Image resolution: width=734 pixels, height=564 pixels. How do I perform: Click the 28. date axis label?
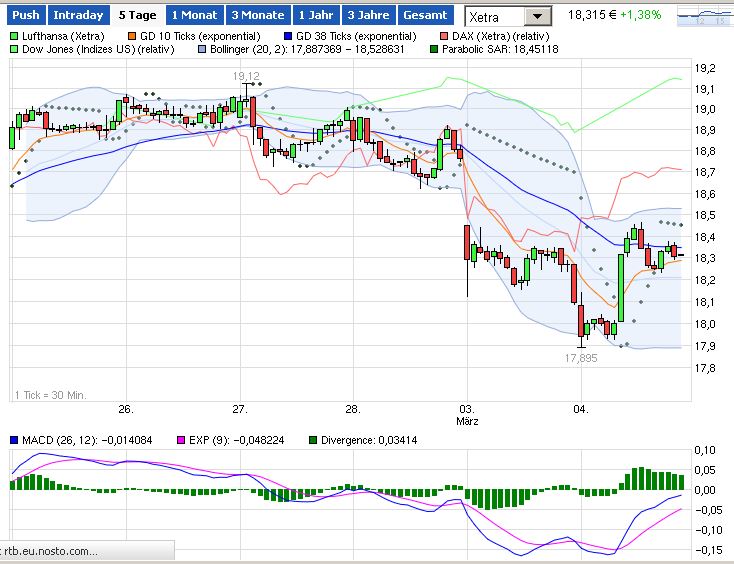coord(353,409)
